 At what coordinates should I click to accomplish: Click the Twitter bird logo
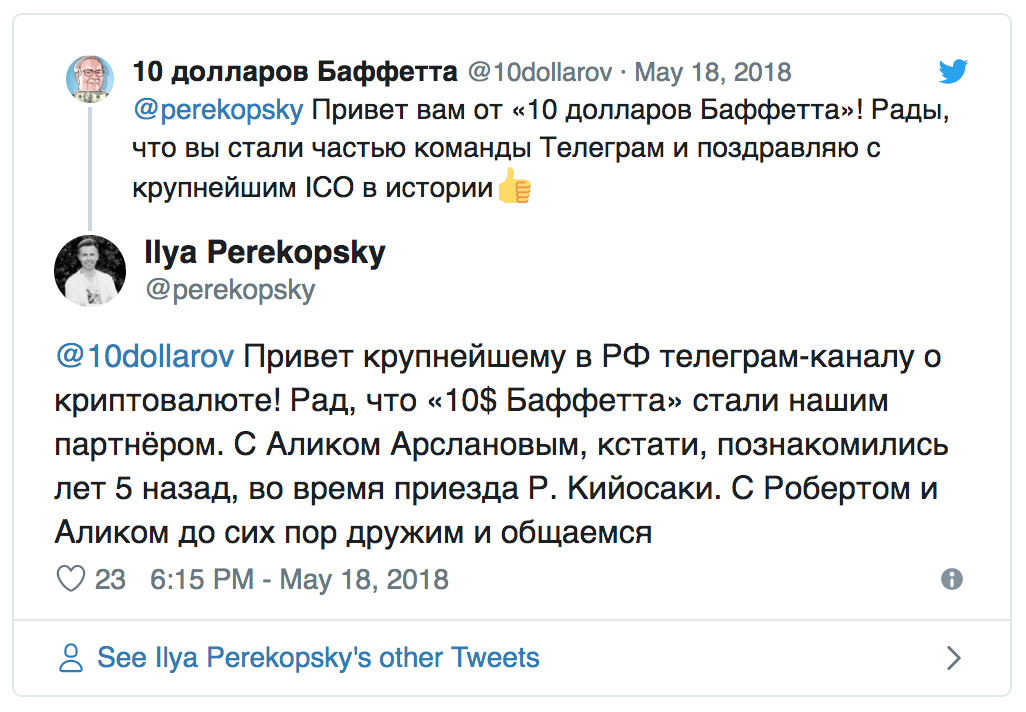tap(954, 72)
